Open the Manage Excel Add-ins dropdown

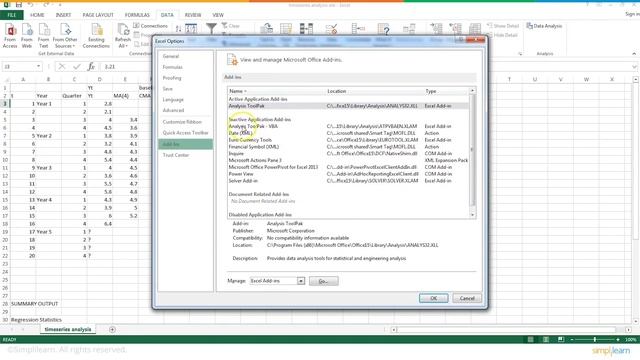301,281
